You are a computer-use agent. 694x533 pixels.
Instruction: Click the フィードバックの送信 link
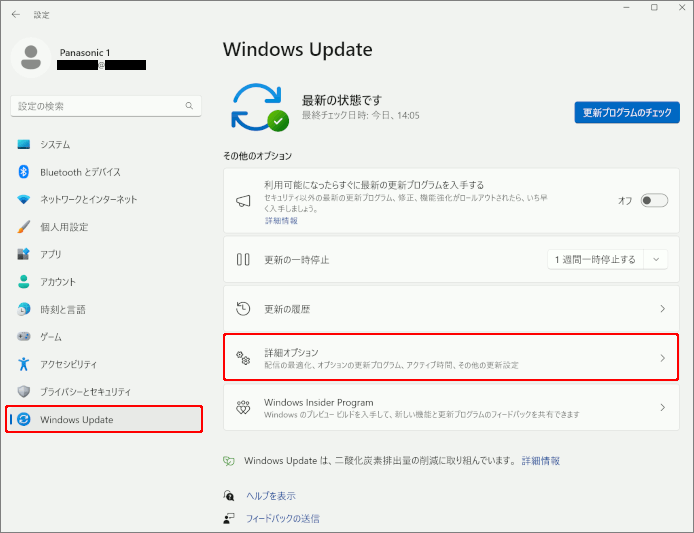point(282,518)
